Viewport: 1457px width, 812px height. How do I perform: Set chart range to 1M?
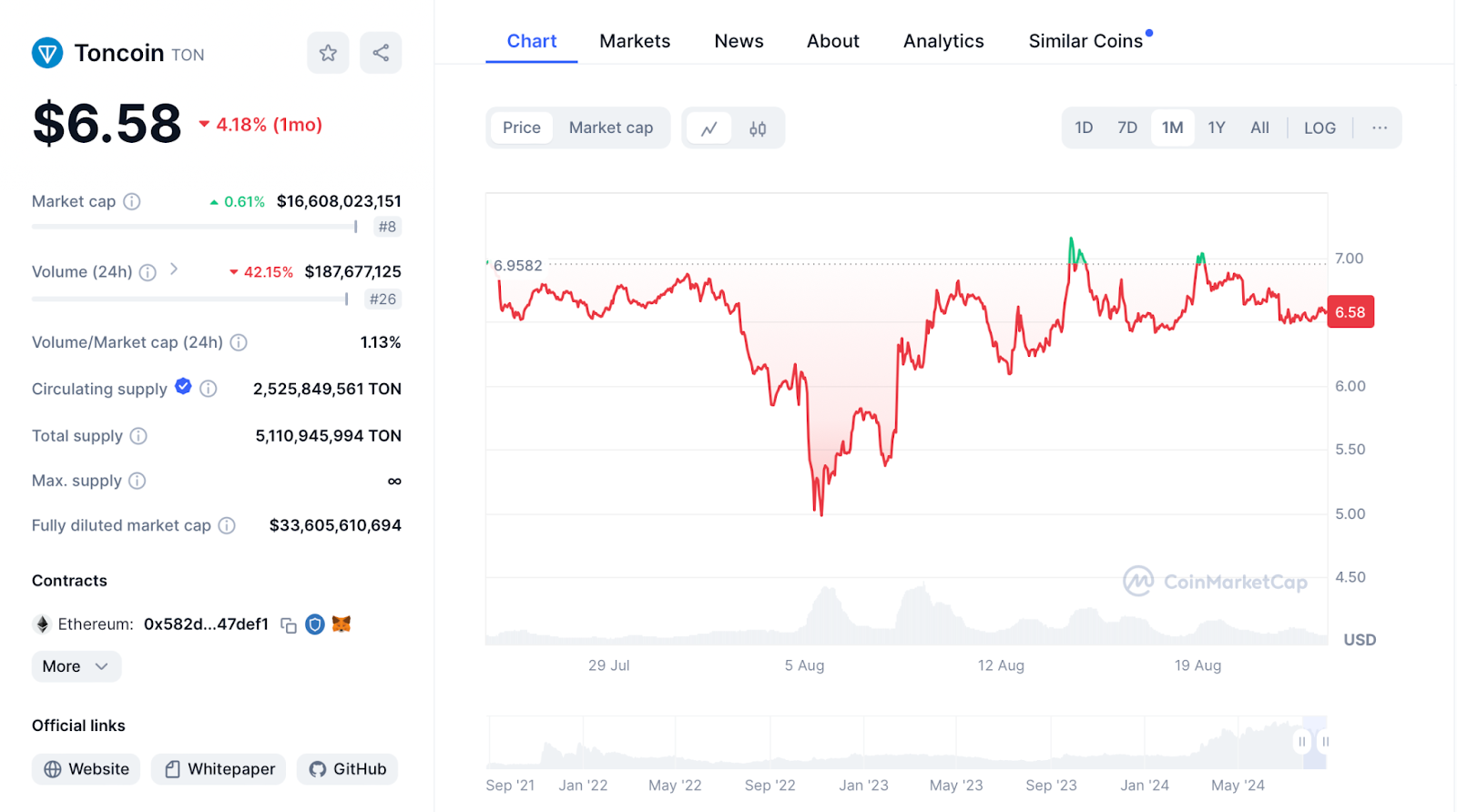pos(1173,127)
